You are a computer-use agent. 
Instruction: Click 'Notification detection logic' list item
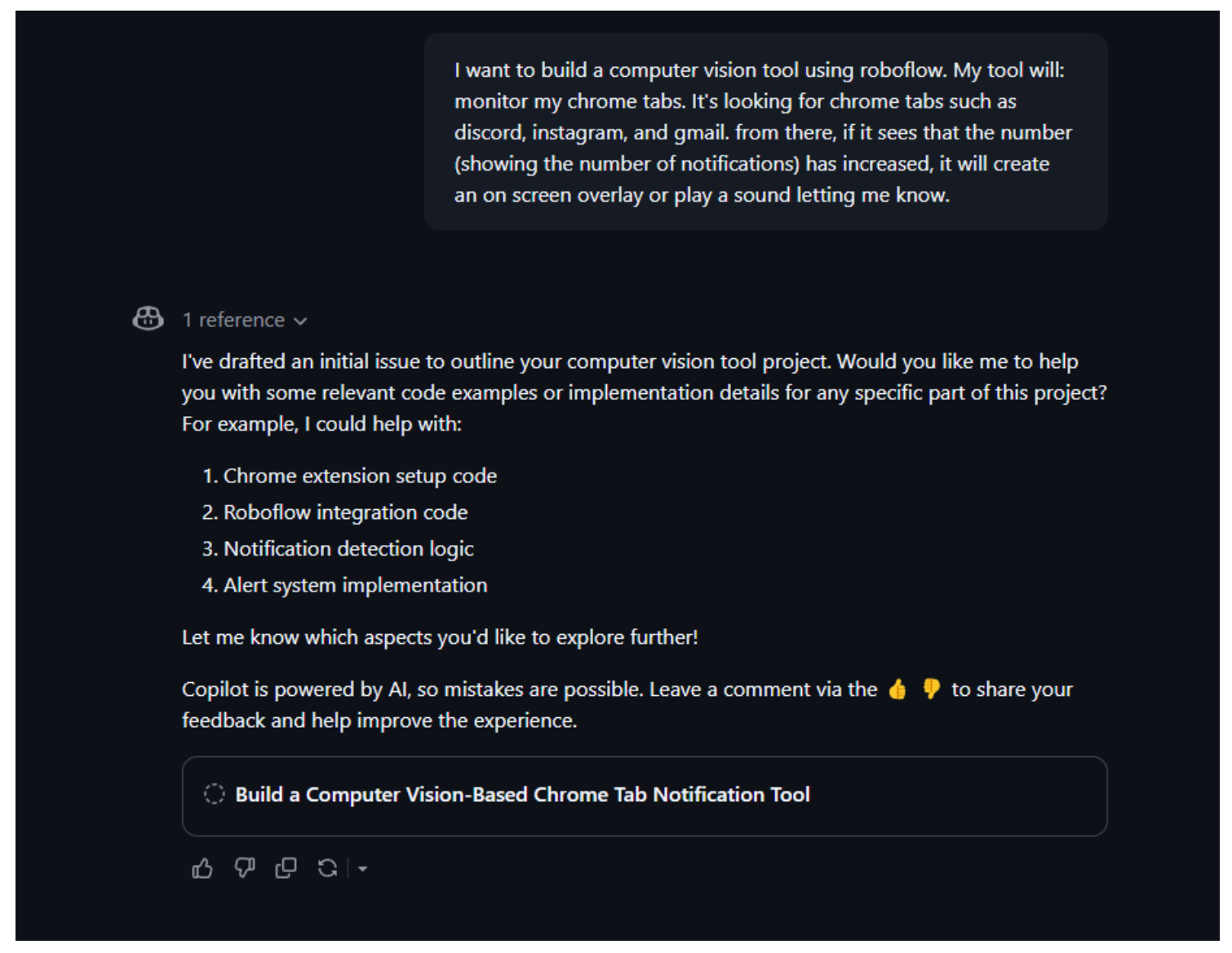tap(348, 549)
